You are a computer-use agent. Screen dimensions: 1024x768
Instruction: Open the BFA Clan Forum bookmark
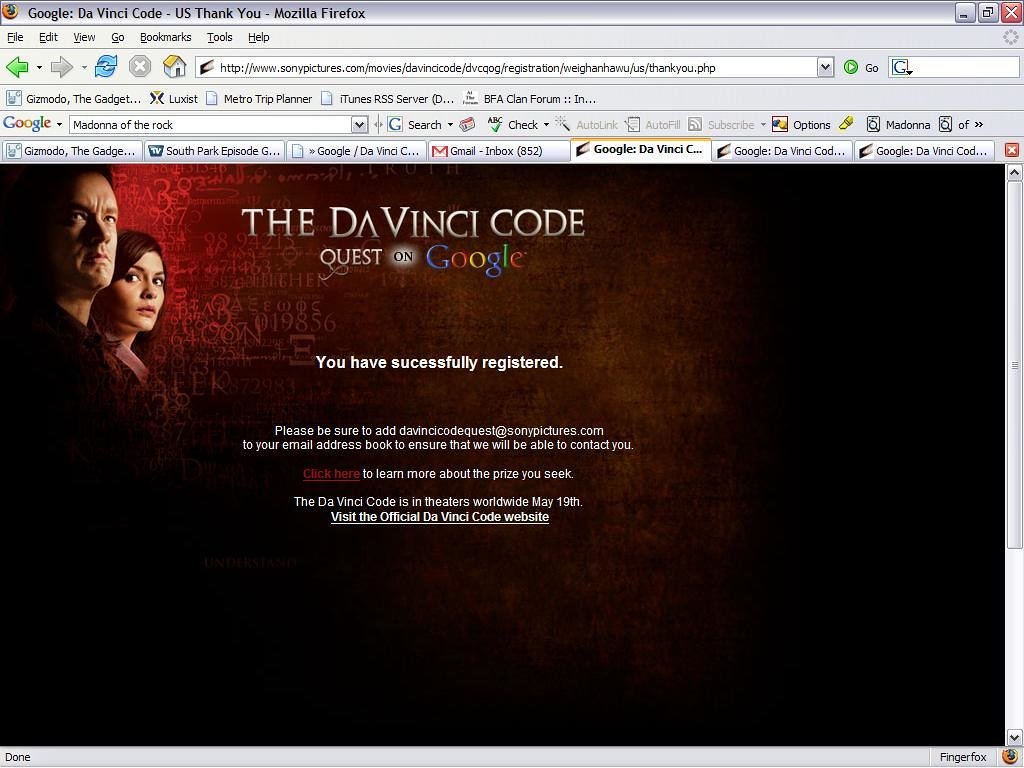click(x=530, y=99)
